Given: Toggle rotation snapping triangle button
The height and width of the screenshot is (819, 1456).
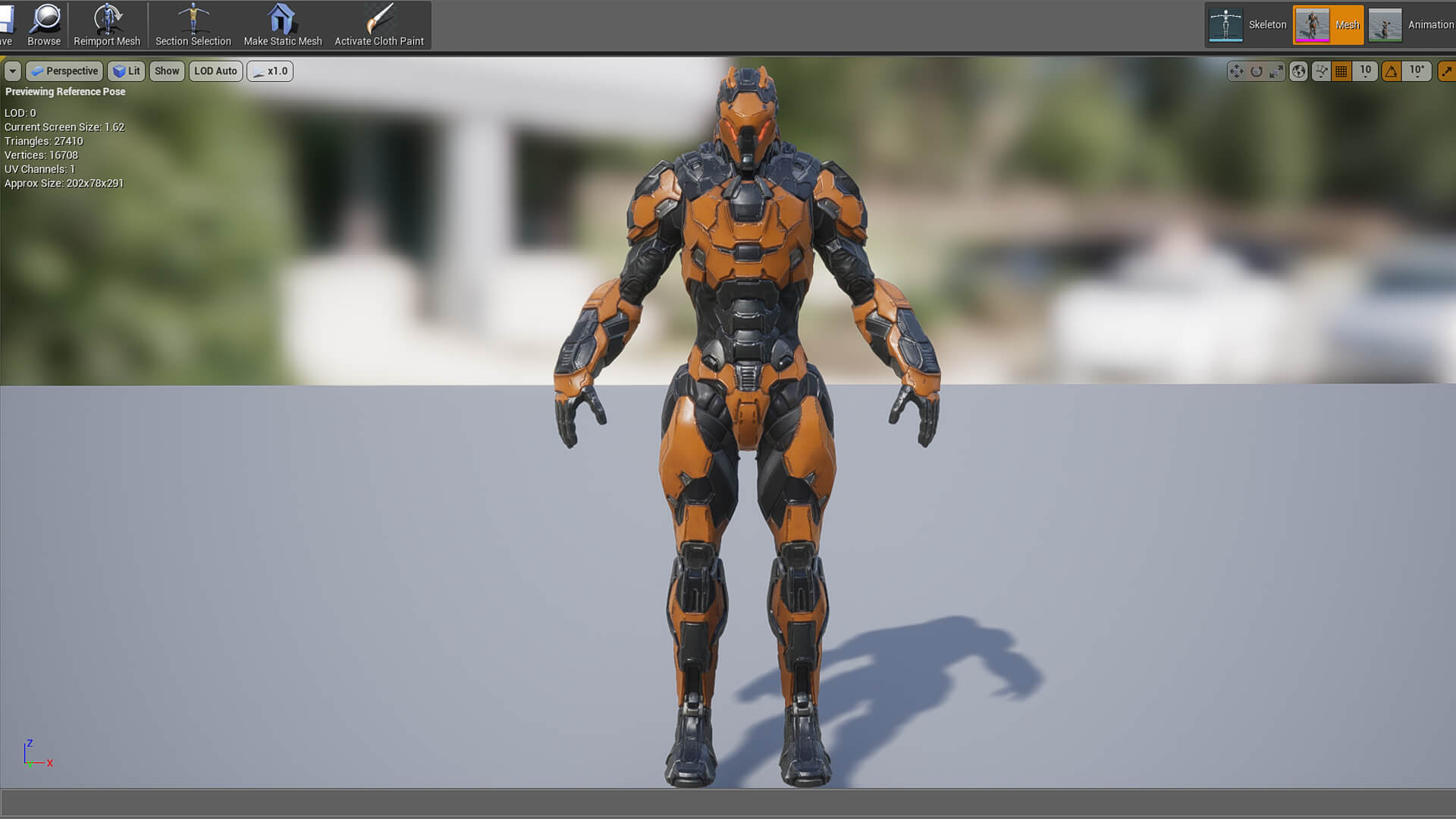Looking at the screenshot, I should pos(1391,71).
